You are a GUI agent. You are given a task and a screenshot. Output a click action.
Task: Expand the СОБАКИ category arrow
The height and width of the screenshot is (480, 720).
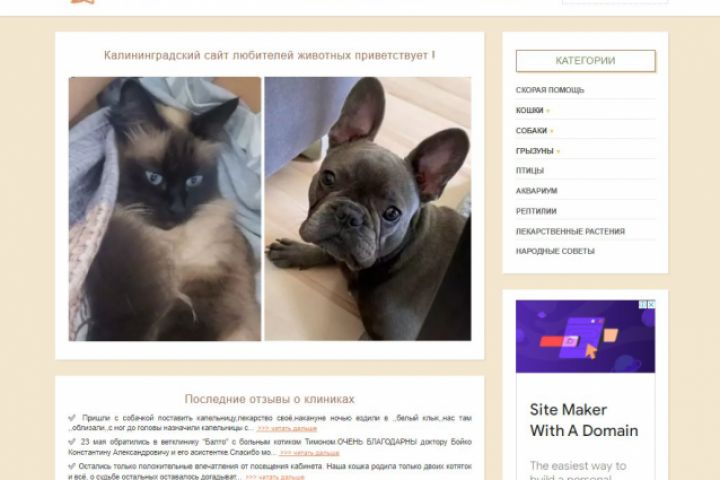[x=551, y=131]
